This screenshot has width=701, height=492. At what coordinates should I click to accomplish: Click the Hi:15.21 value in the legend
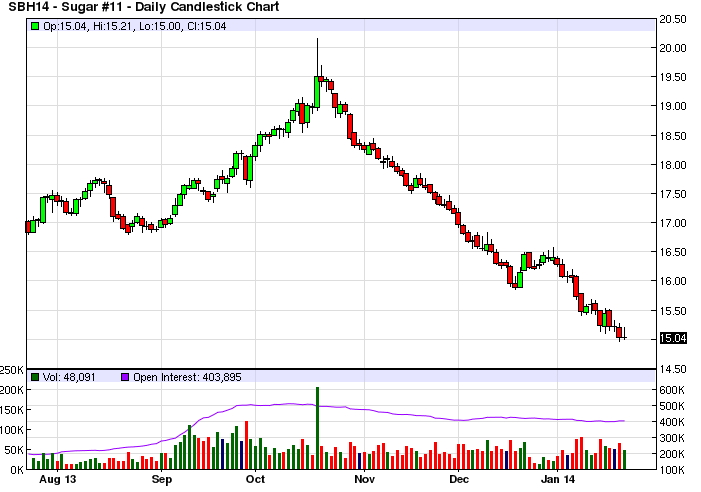(x=113, y=26)
